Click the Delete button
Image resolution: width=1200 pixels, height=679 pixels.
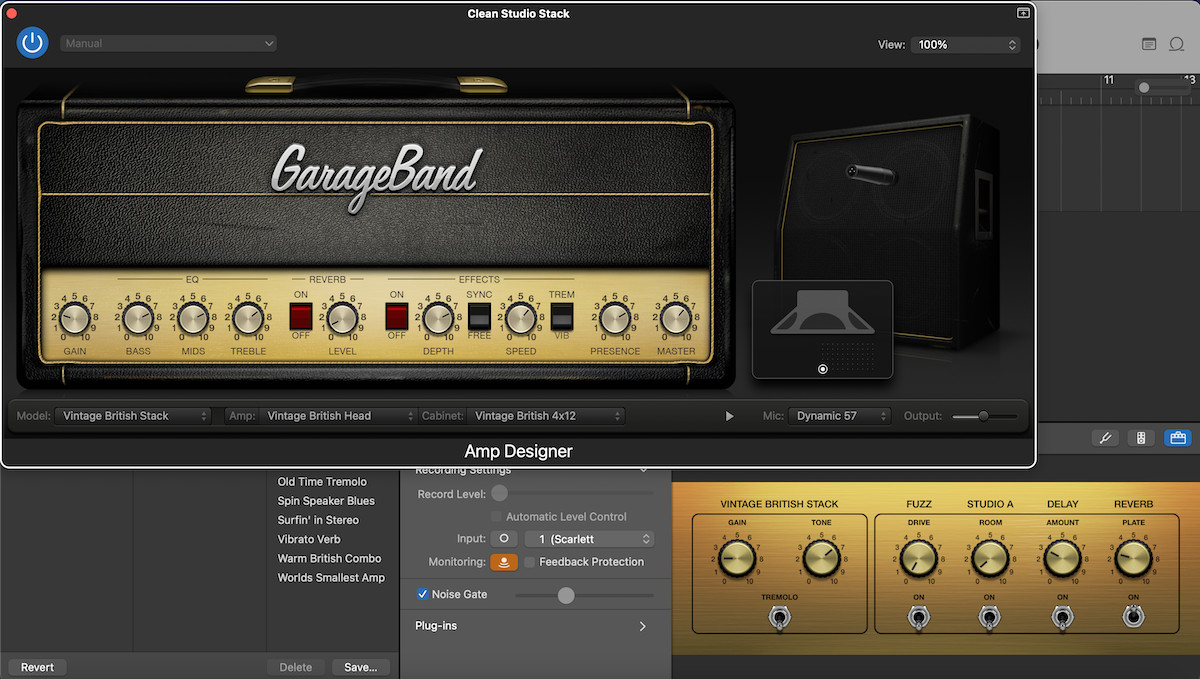(295, 667)
